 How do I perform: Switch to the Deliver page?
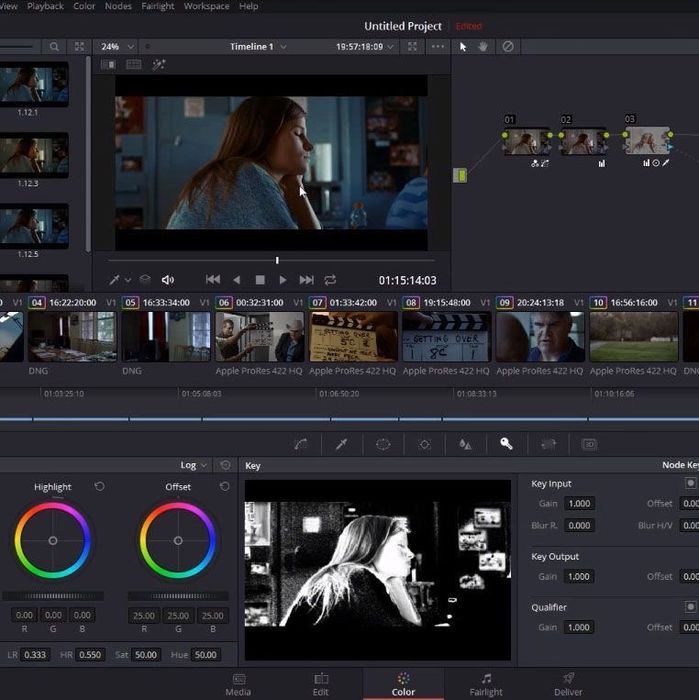pyautogui.click(x=568, y=685)
